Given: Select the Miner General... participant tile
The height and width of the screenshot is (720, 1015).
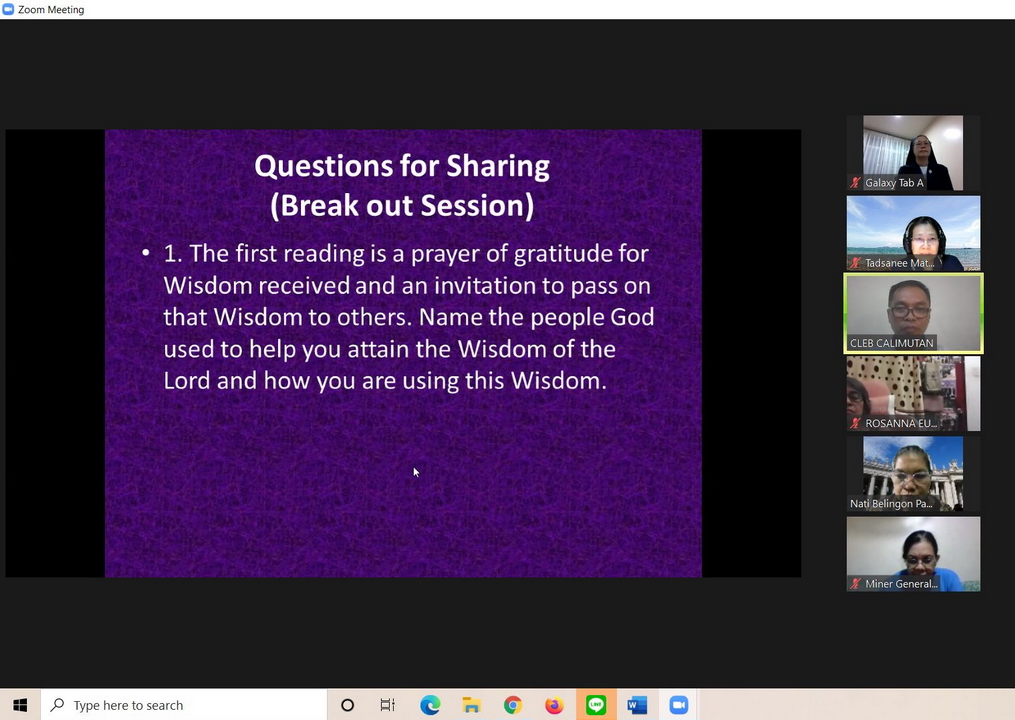Looking at the screenshot, I should click(x=913, y=552).
